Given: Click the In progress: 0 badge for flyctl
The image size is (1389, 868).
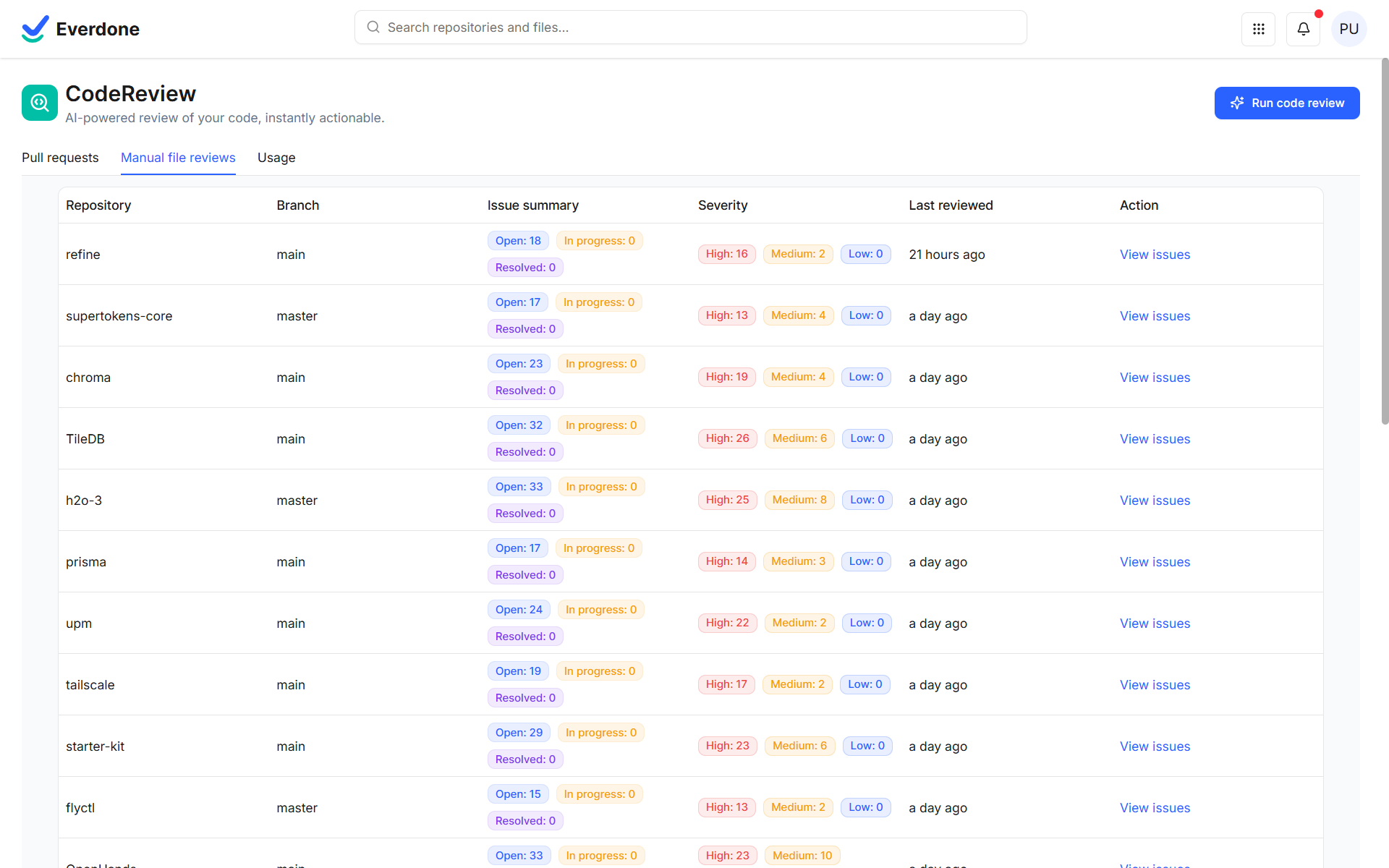Looking at the screenshot, I should [x=599, y=793].
